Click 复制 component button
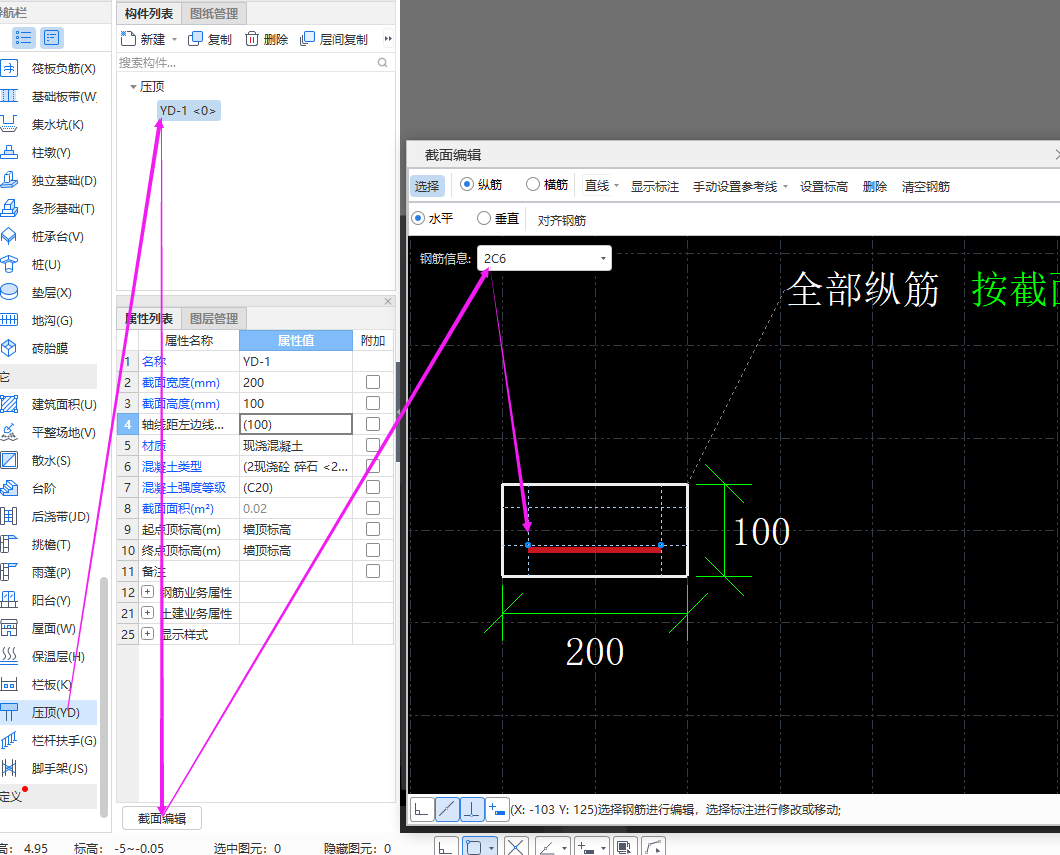The height and width of the screenshot is (855, 1060). click(x=210, y=39)
